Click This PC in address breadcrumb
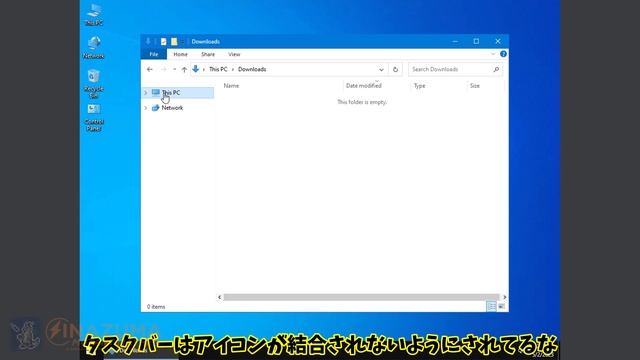The height and width of the screenshot is (360, 640). click(218, 69)
